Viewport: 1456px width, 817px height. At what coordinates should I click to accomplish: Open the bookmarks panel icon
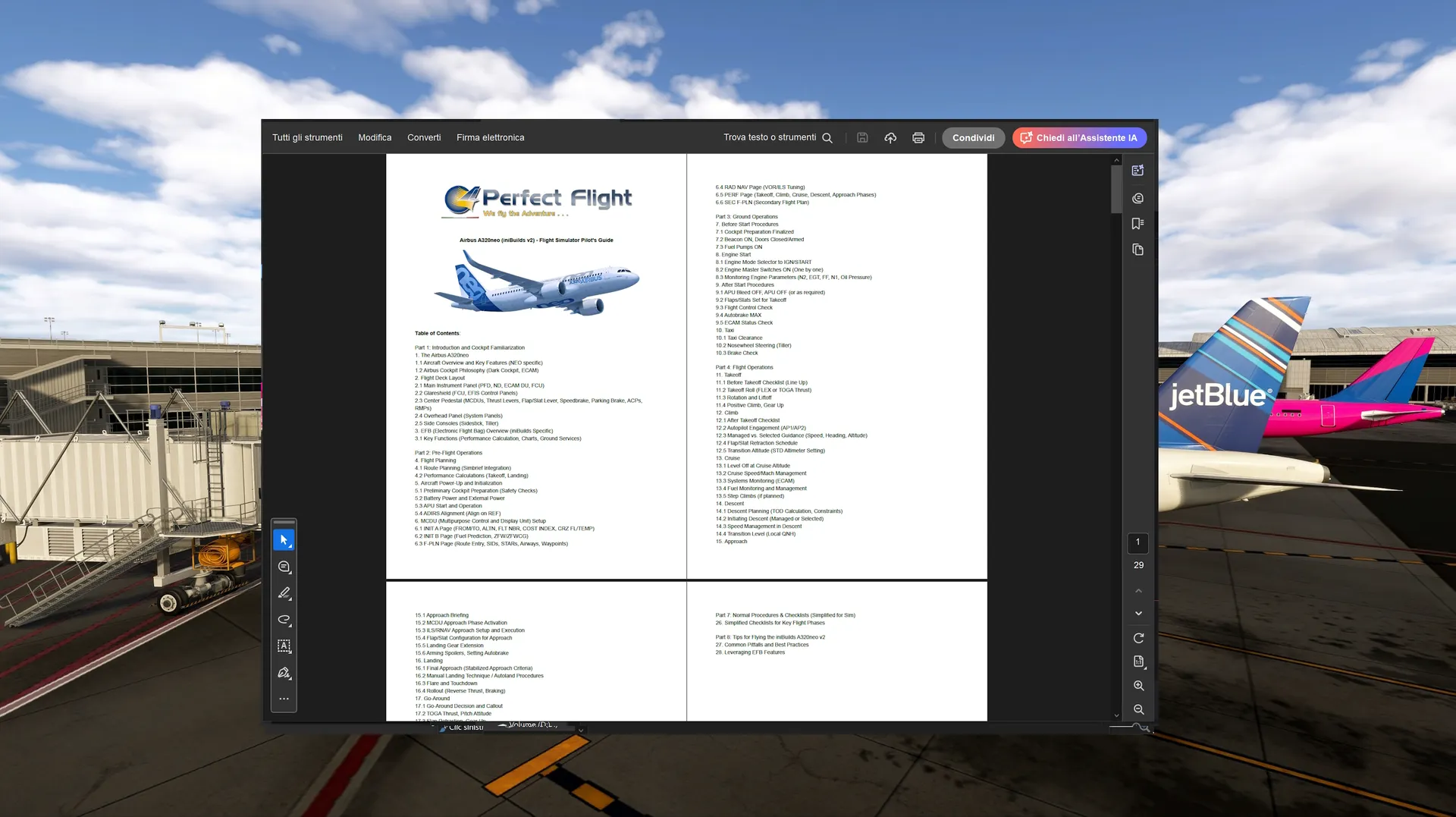click(x=1137, y=224)
